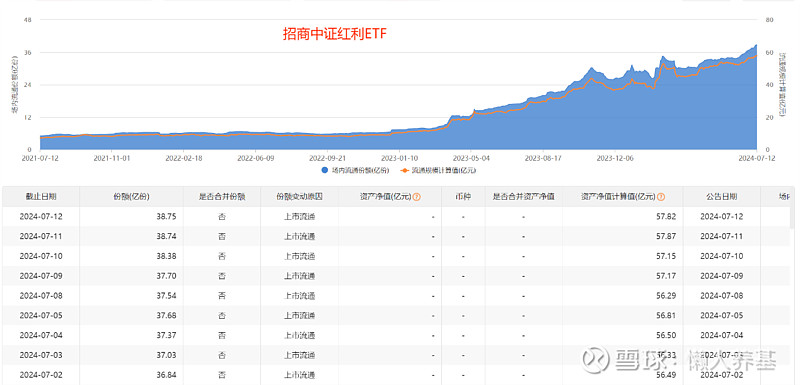Select 截止日期 cell 2024-07-04
800x385 pixels.
(41, 335)
